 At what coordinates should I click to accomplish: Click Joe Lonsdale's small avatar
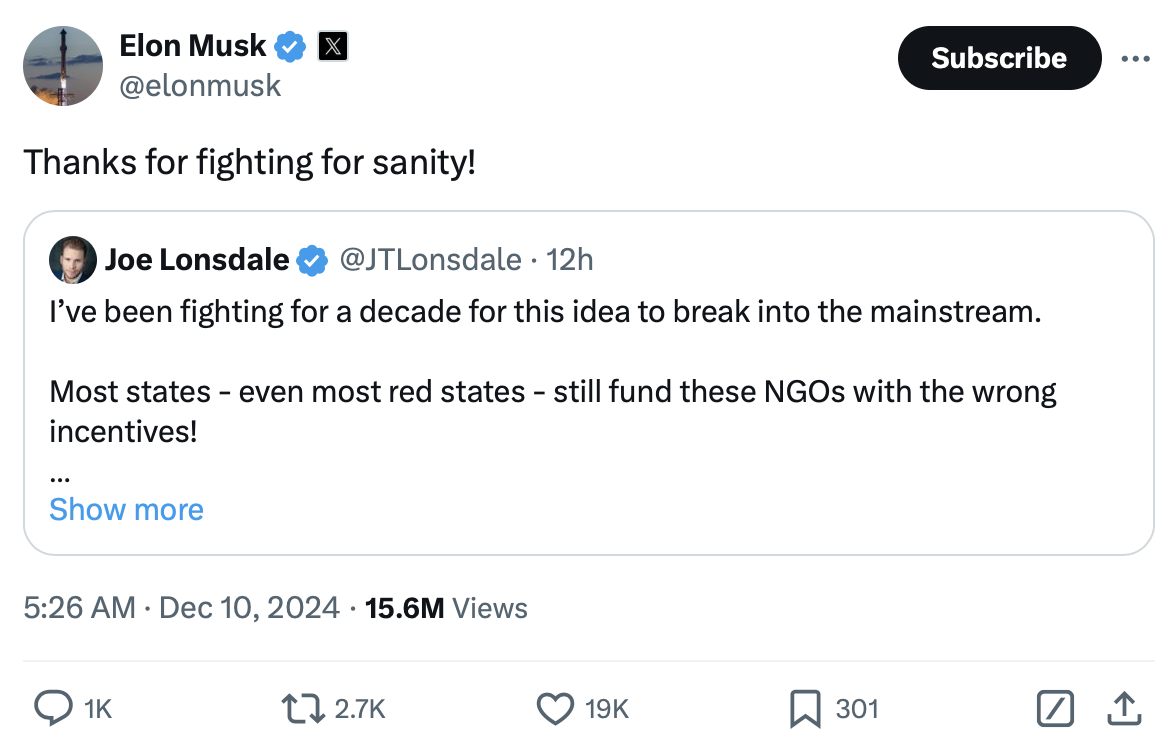coord(73,261)
